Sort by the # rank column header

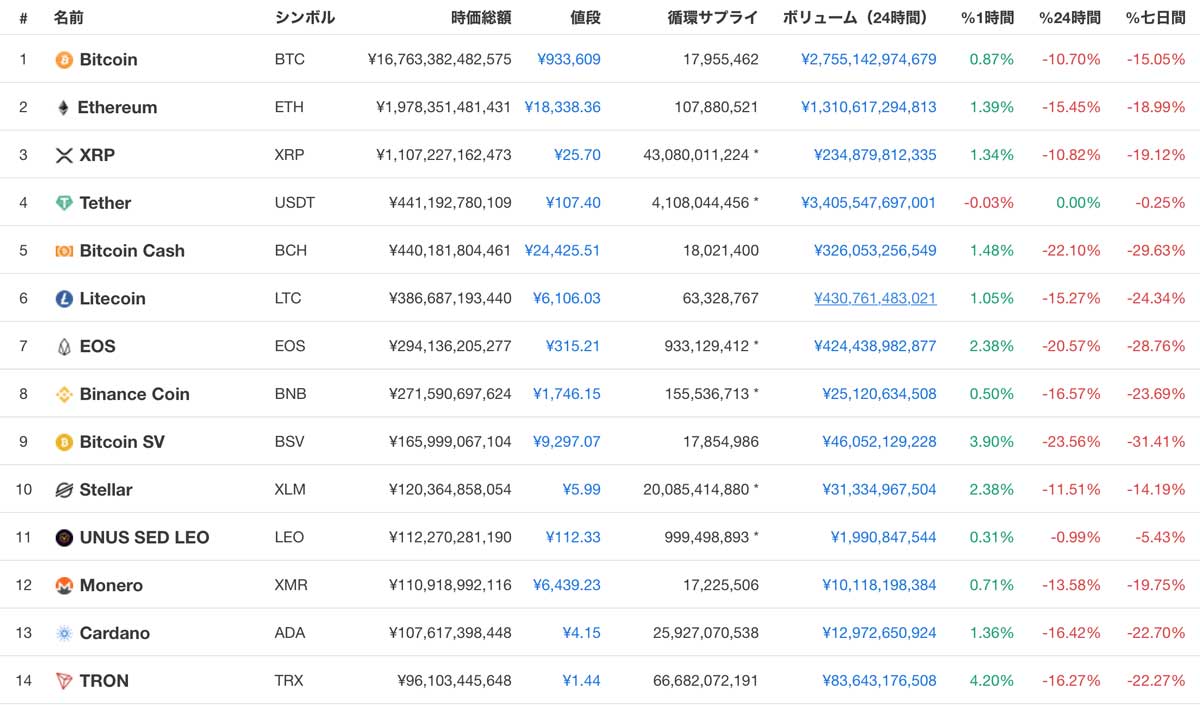[23, 18]
